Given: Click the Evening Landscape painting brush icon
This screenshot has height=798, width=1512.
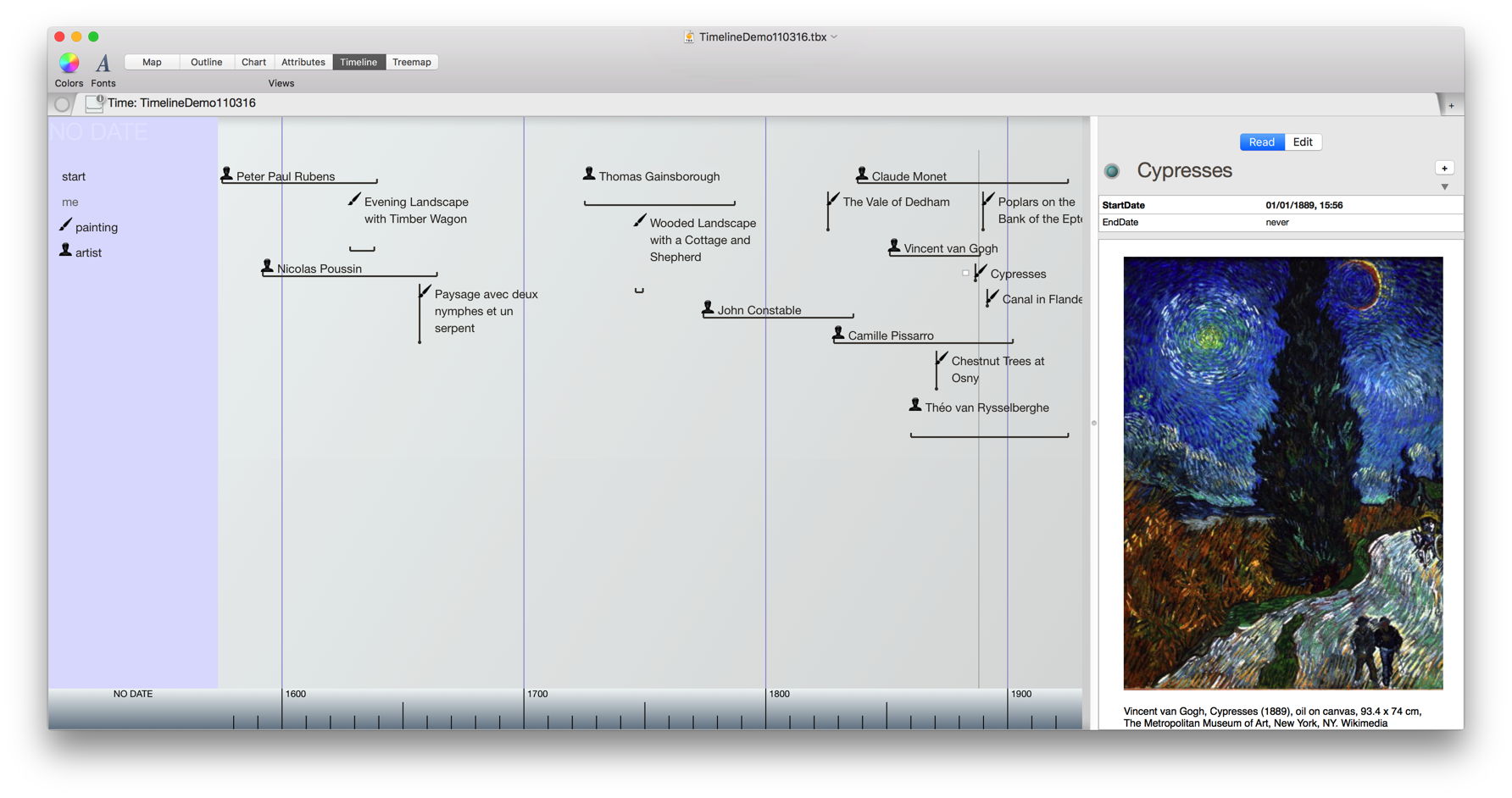Looking at the screenshot, I should click(354, 200).
